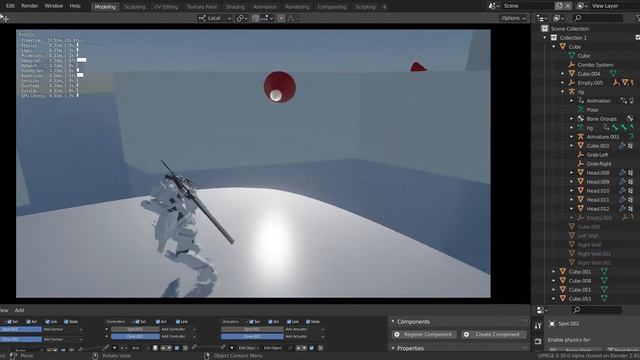Click the rig armature icon

(572, 92)
